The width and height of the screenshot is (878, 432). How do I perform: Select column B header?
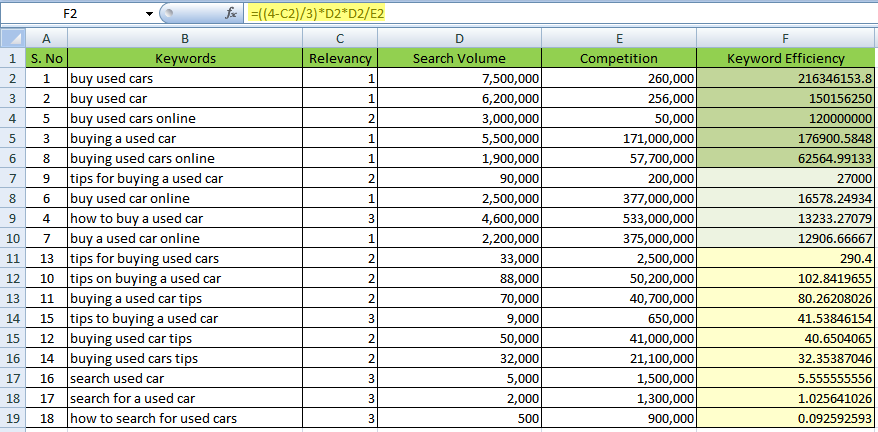(x=185, y=38)
